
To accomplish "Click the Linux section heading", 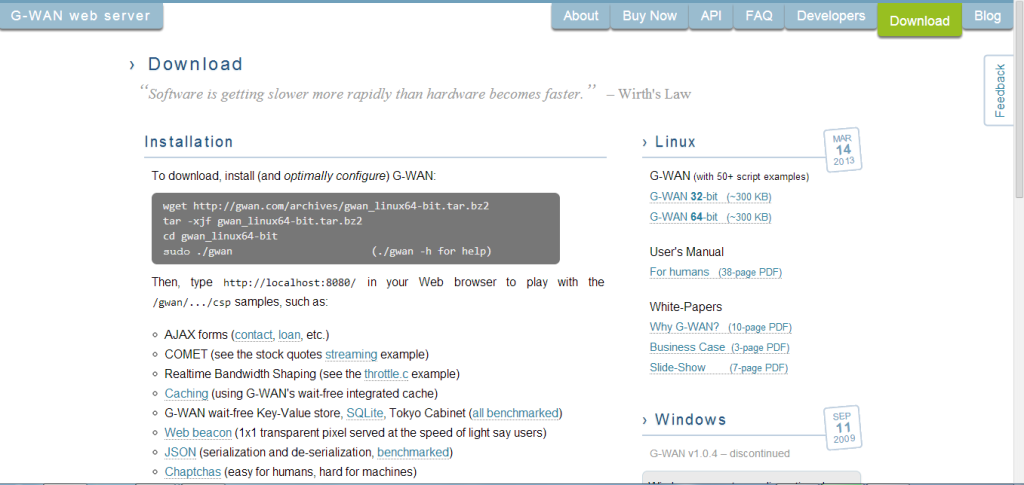I will click(675, 142).
